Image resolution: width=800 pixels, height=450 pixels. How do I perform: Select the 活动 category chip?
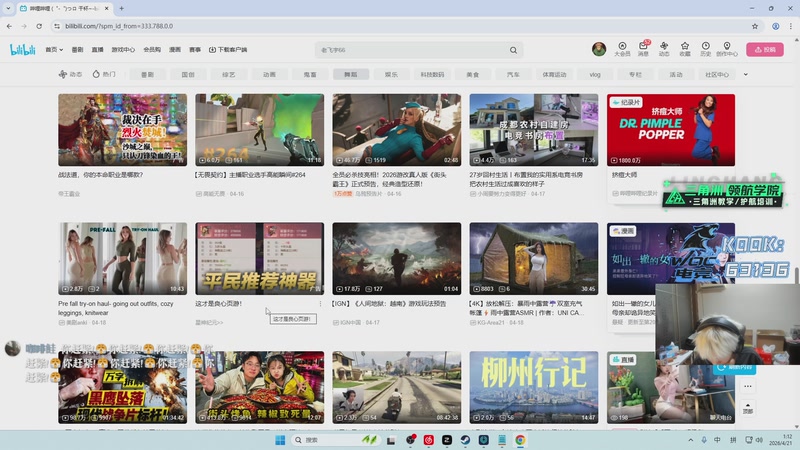tap(676, 74)
